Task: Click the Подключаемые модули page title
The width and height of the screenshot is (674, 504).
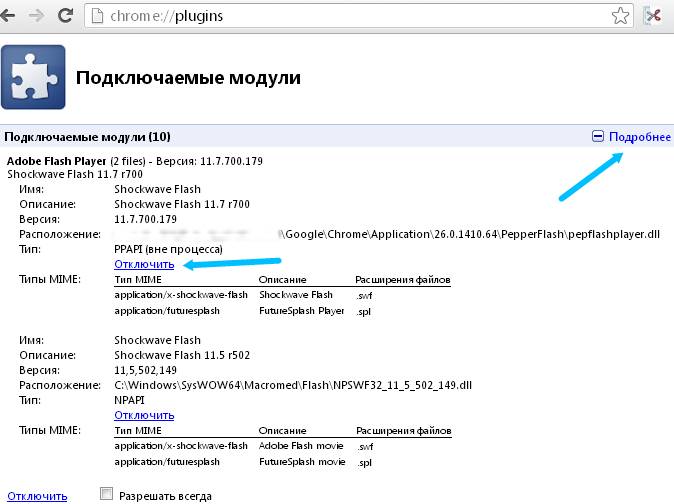Action: click(189, 77)
